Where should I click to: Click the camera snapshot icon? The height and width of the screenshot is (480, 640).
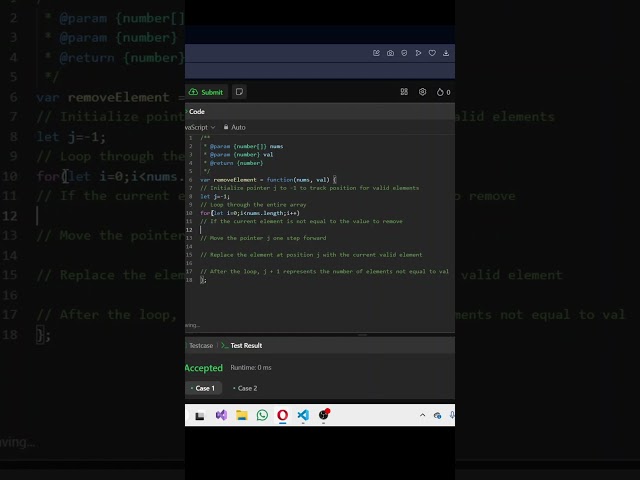coord(390,53)
